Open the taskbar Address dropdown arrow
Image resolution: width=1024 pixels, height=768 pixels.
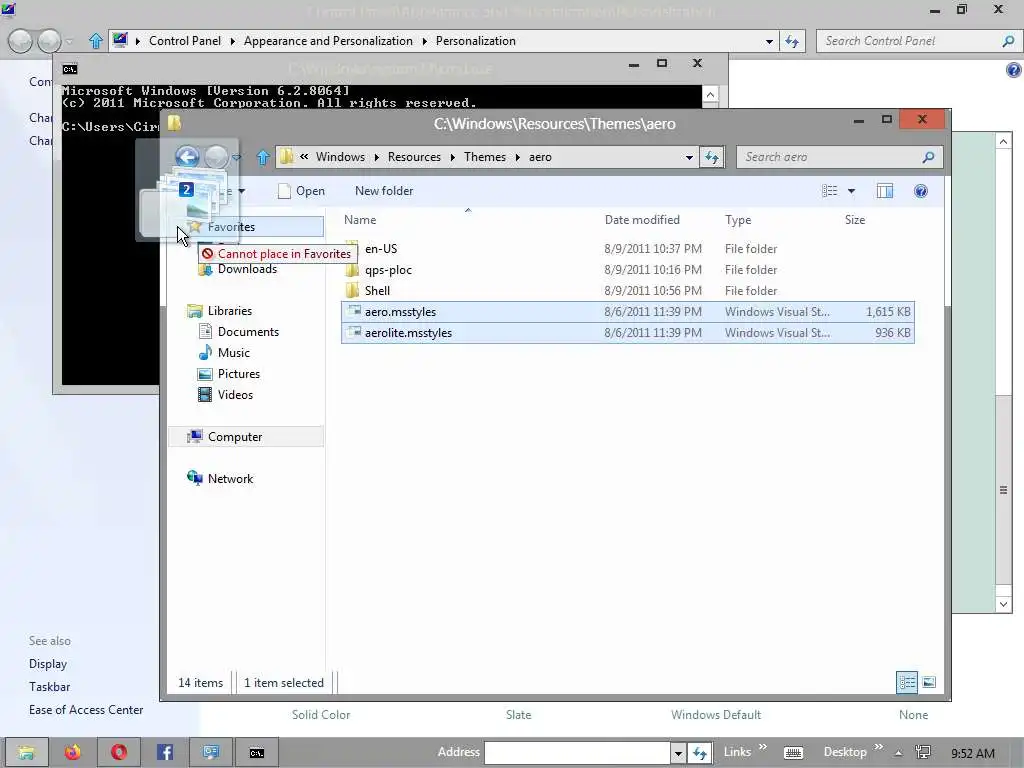[x=679, y=753]
